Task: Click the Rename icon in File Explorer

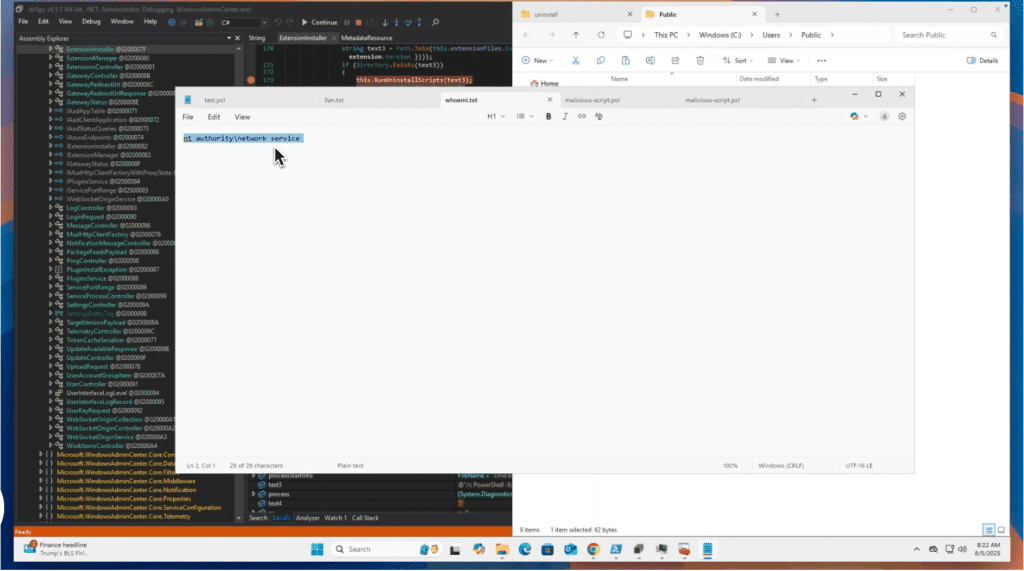Action: pos(650,60)
